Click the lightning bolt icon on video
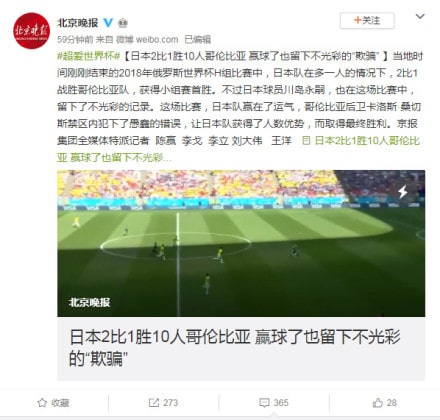Image resolution: width=440 pixels, height=420 pixels. click(x=403, y=191)
